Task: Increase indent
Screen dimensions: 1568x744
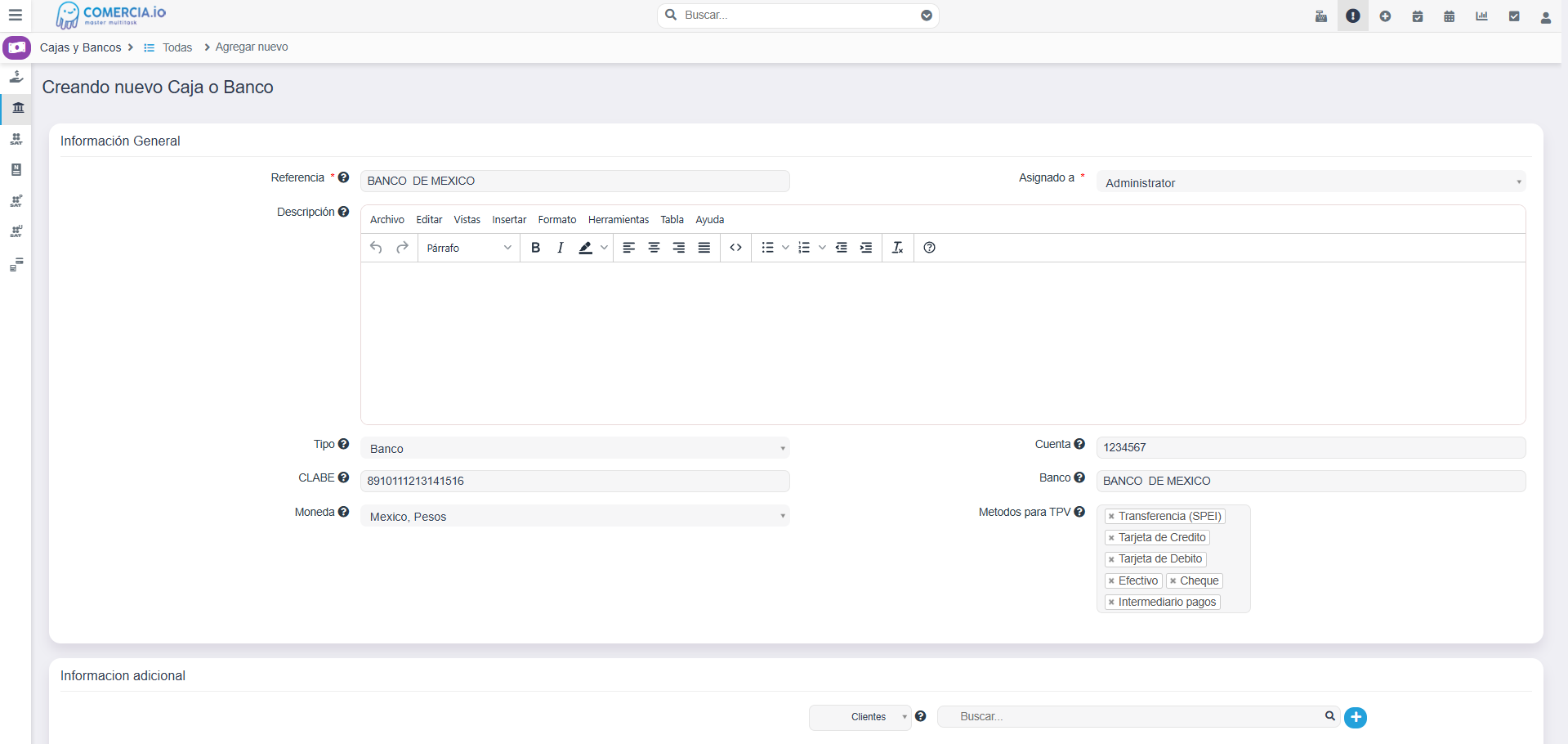Action: (866, 248)
